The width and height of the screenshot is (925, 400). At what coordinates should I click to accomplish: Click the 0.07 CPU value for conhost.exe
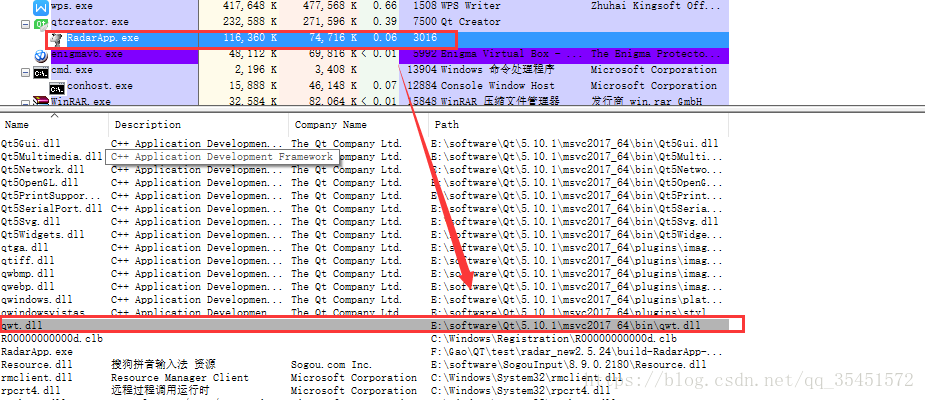click(385, 86)
